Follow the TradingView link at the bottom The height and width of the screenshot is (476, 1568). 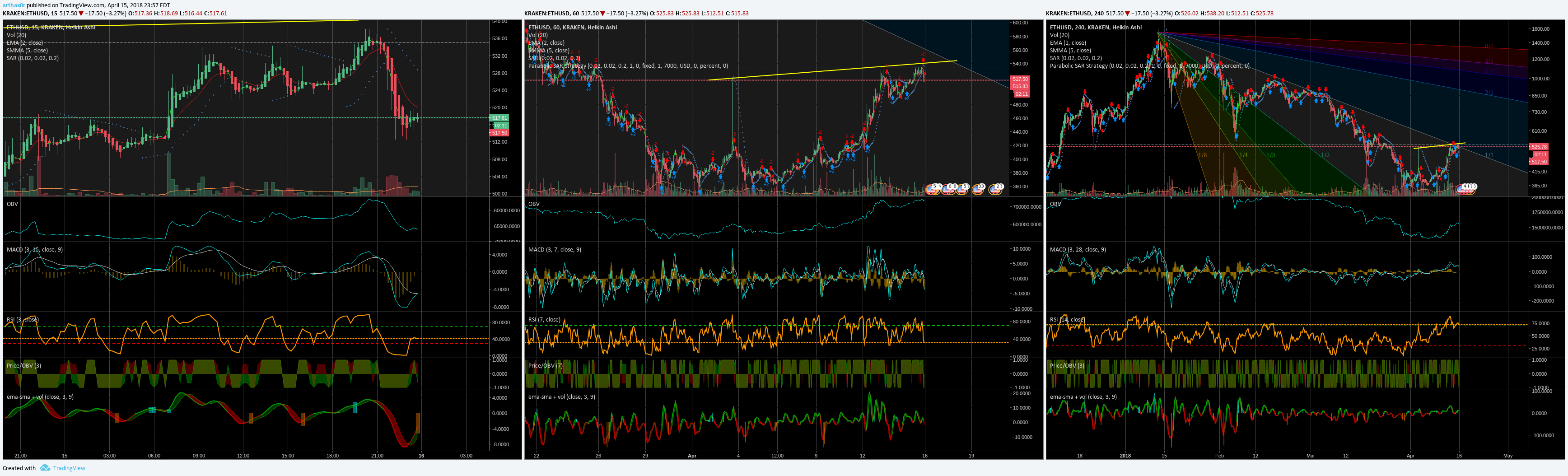69,468
